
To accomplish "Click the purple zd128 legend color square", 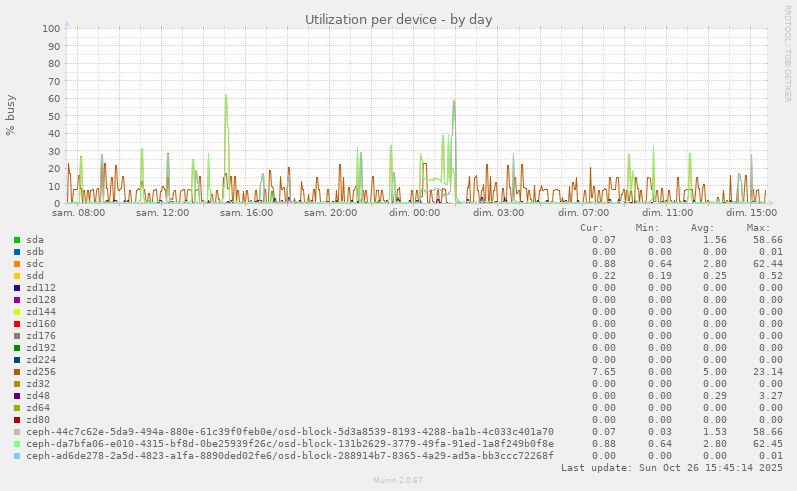I will coord(17,300).
